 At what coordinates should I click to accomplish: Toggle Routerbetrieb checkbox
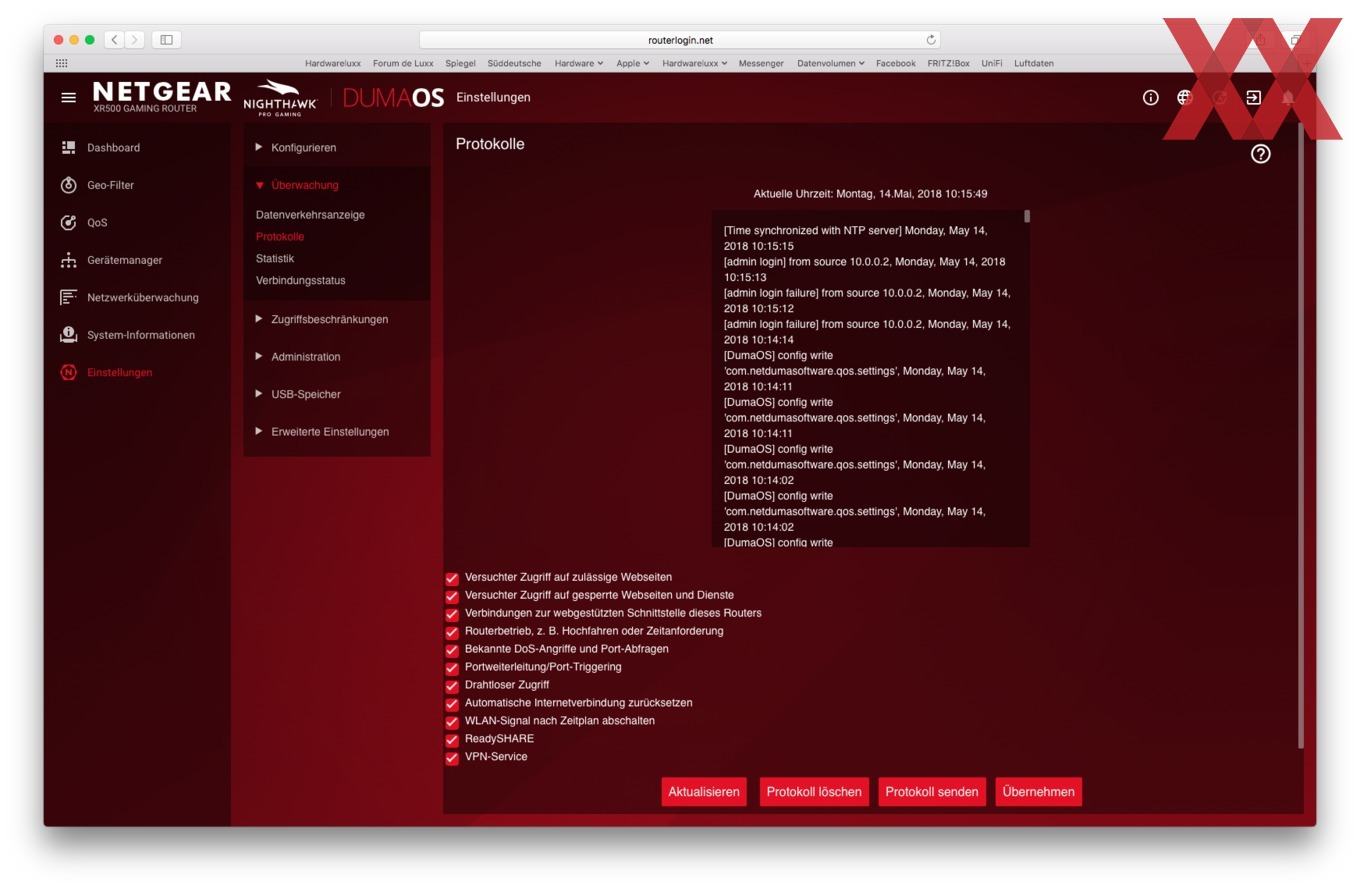click(452, 632)
